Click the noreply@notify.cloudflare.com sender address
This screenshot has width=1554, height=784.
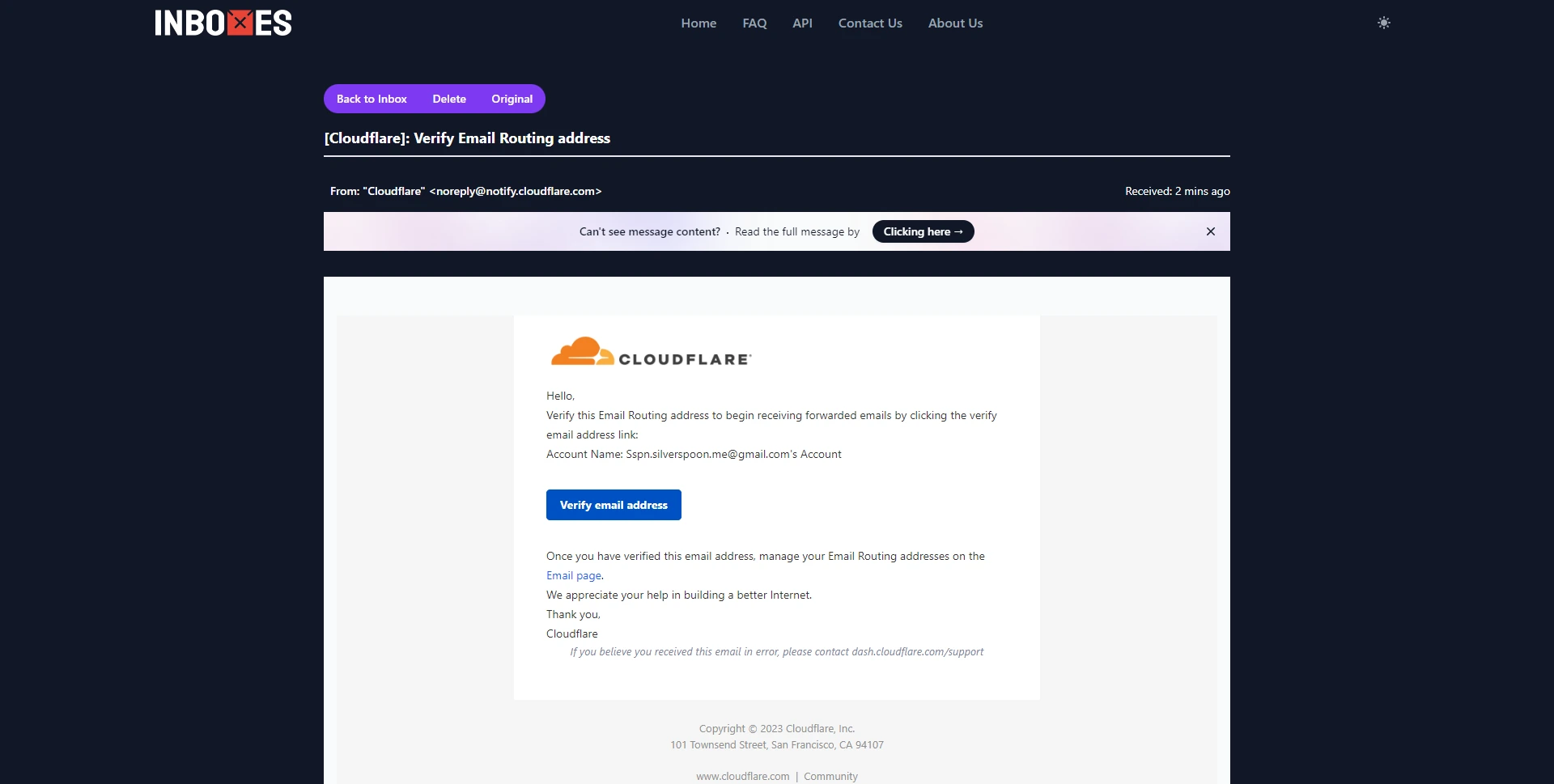click(x=515, y=192)
